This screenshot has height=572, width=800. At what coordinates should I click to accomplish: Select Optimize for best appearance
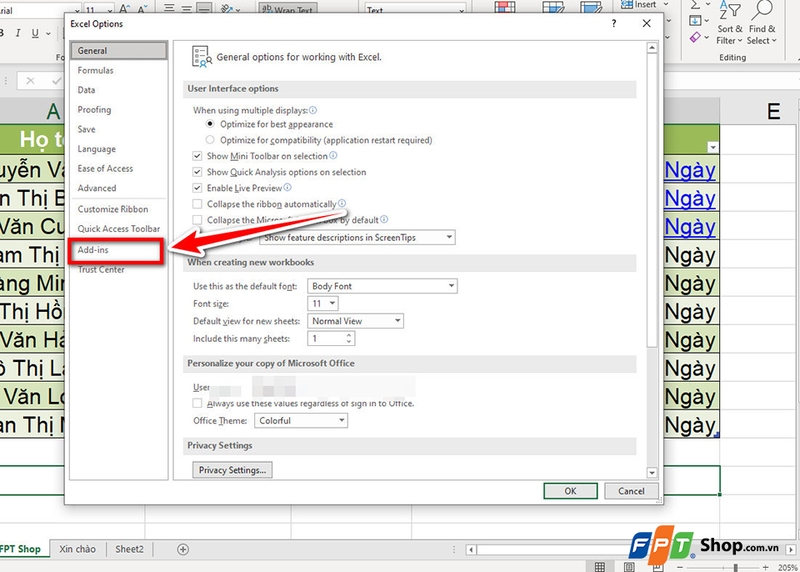pyautogui.click(x=210, y=124)
